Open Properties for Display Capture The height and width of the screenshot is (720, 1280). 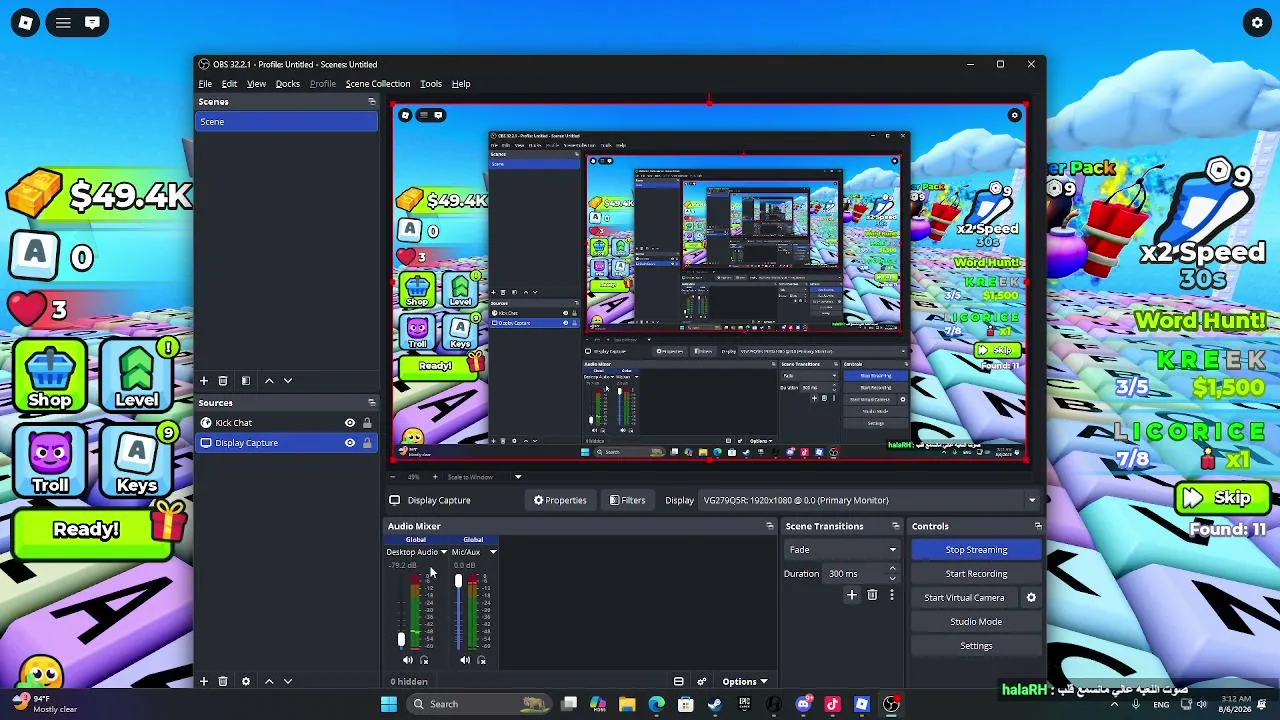[560, 500]
